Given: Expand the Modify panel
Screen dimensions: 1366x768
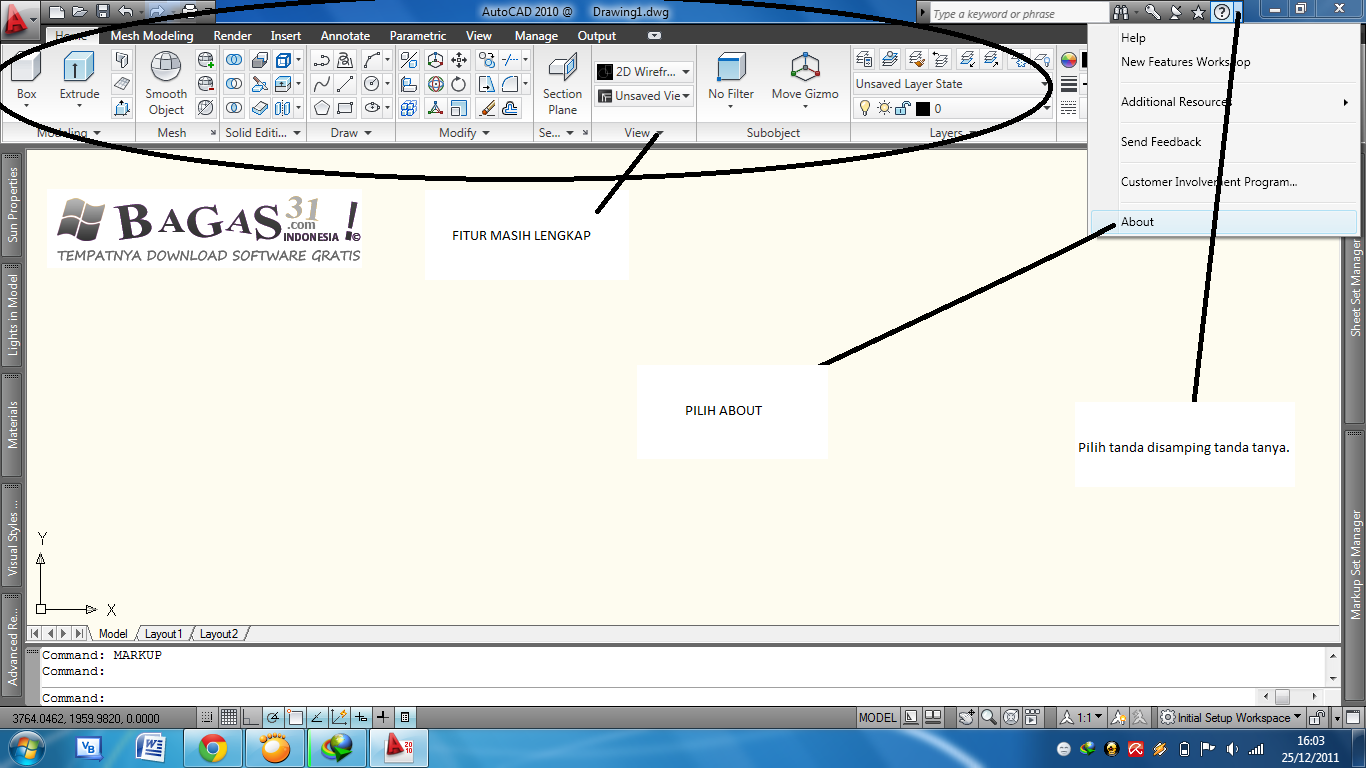Looking at the screenshot, I should click(465, 133).
